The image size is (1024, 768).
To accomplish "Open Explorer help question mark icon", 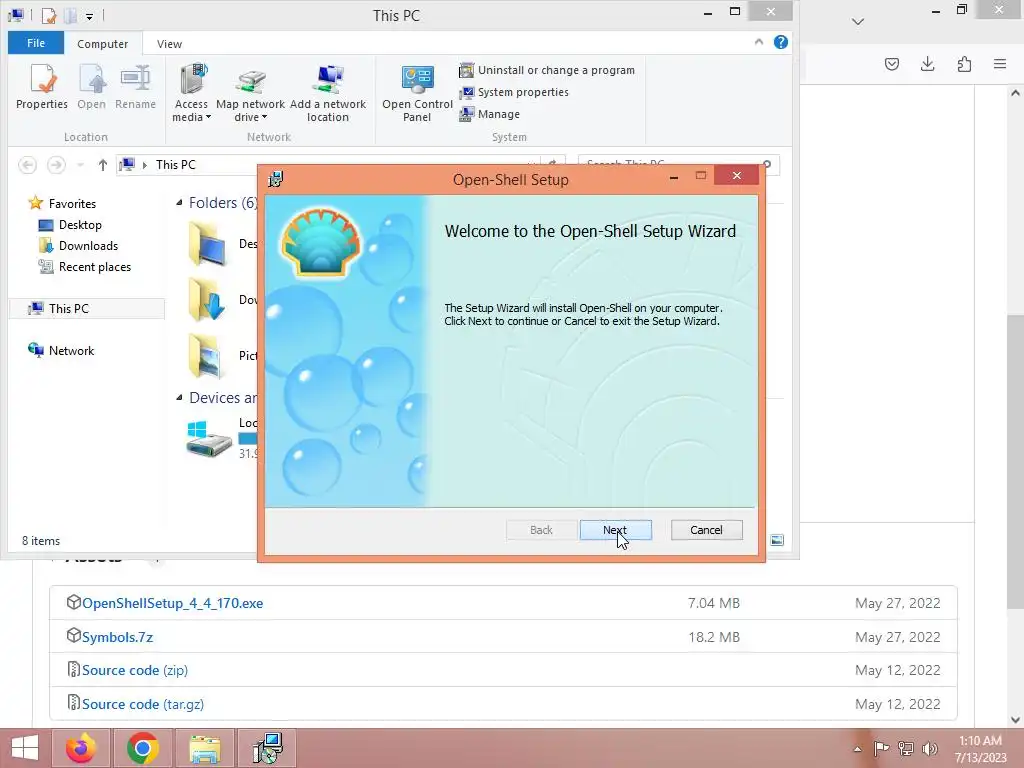I will (780, 42).
